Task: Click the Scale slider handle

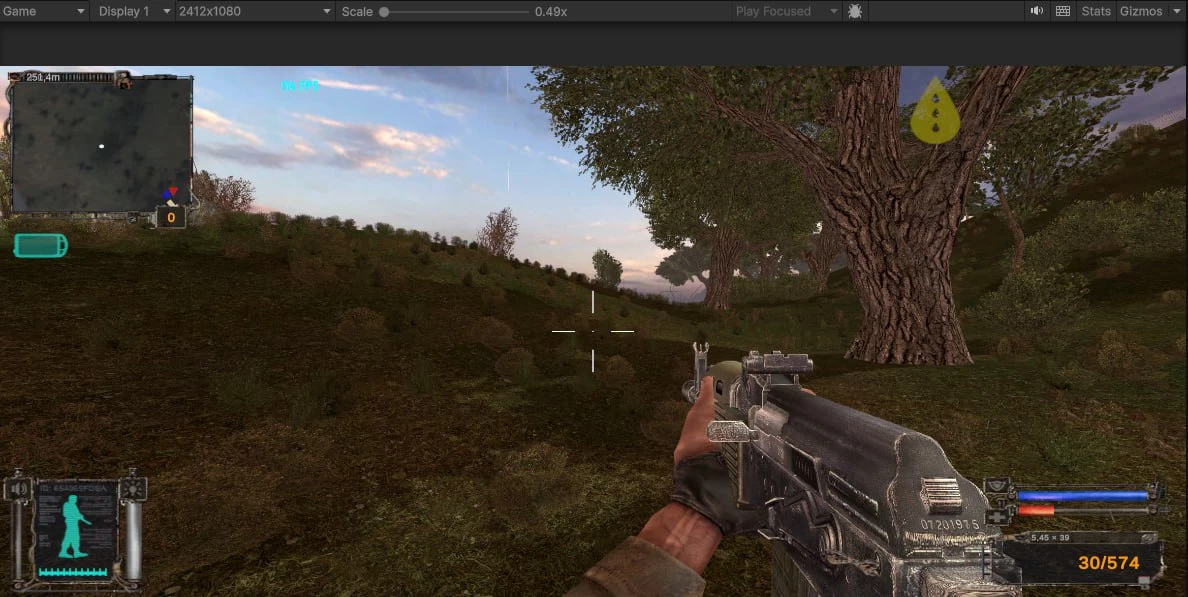Action: coord(384,12)
